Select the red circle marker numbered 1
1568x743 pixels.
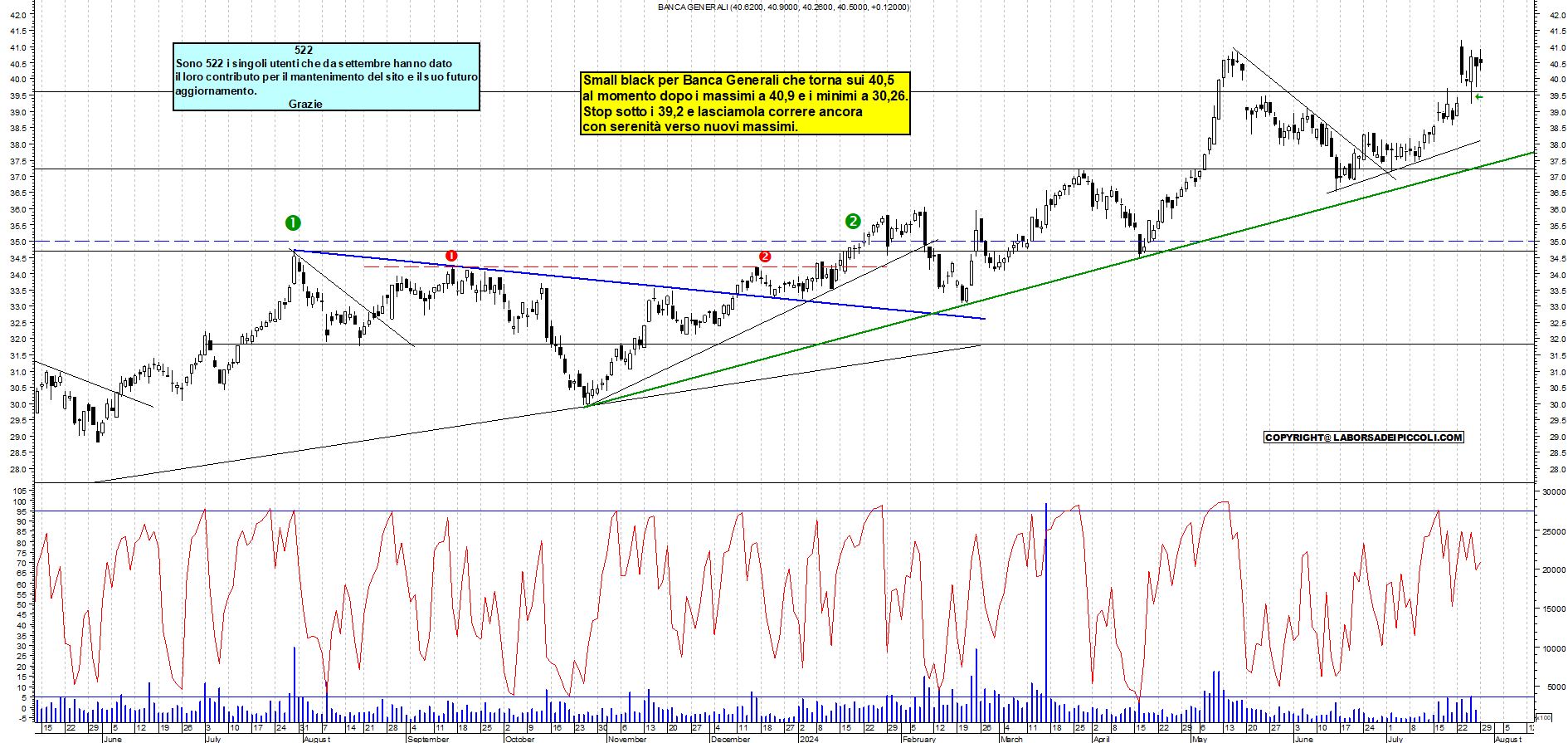[451, 256]
